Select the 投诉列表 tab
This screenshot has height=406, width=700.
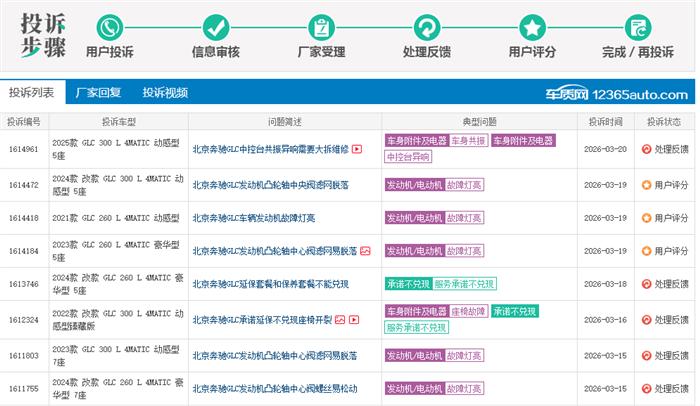pyautogui.click(x=32, y=93)
